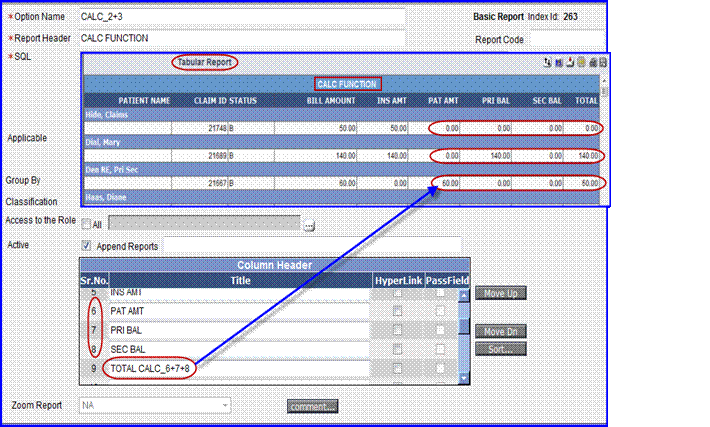
Task: Click the report preview scroll up arrow
Action: tap(604, 81)
